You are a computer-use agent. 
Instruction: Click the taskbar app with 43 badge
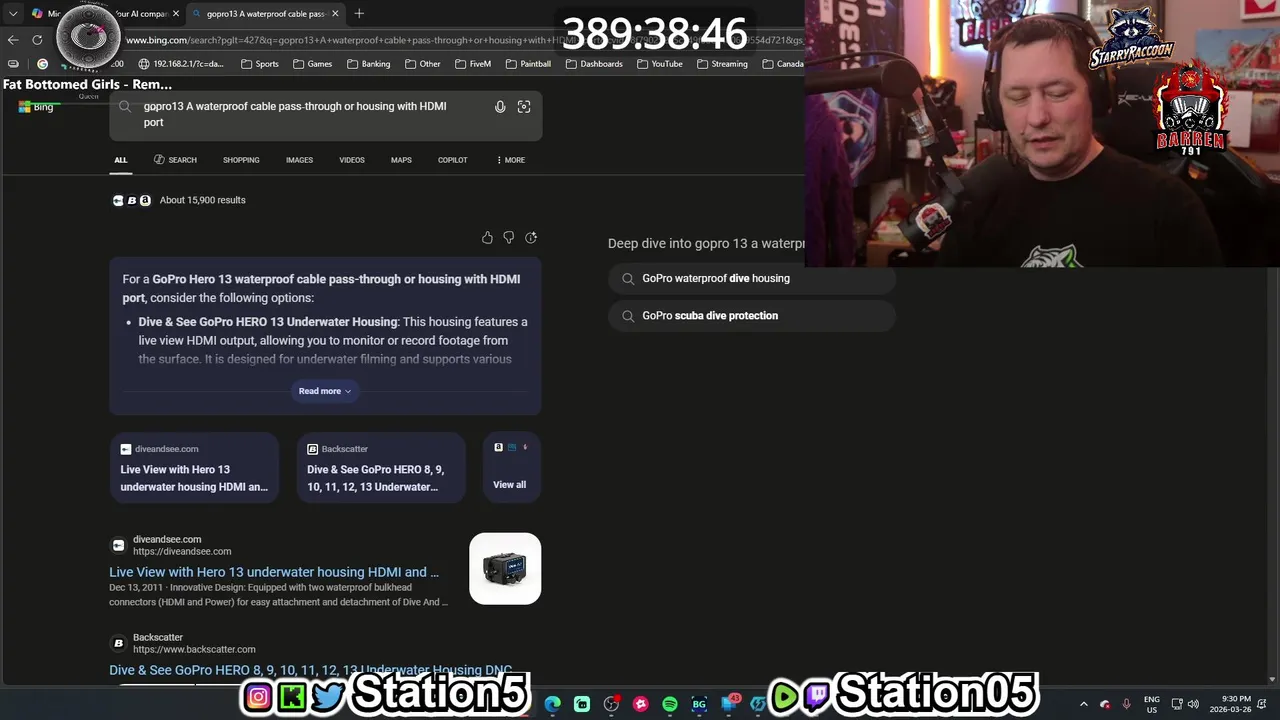(x=729, y=703)
